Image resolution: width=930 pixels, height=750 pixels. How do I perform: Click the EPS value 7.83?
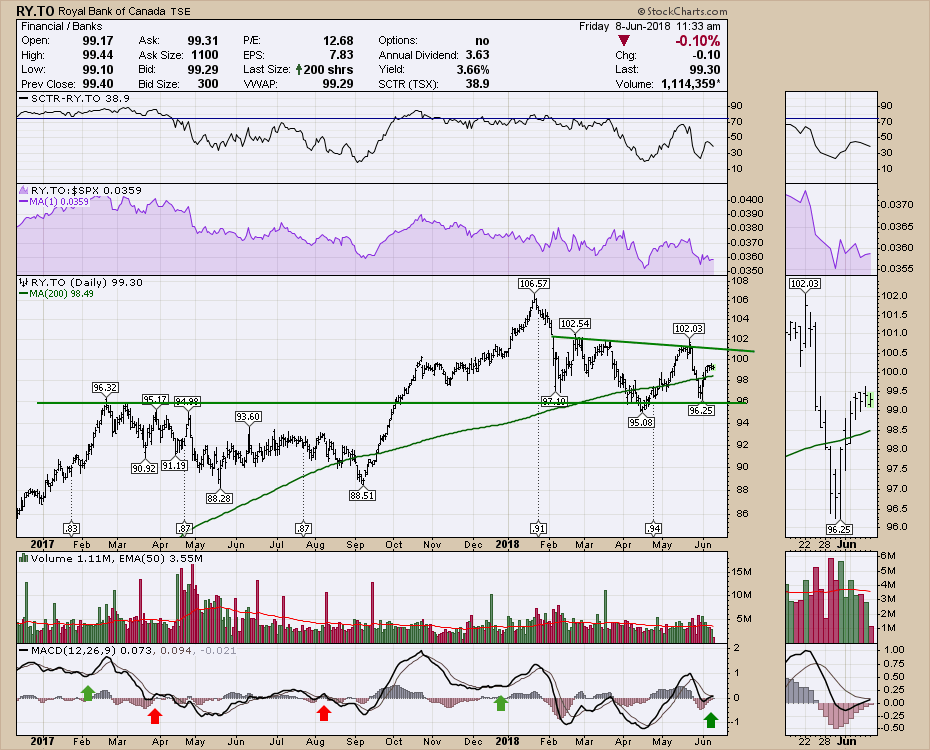tap(341, 55)
